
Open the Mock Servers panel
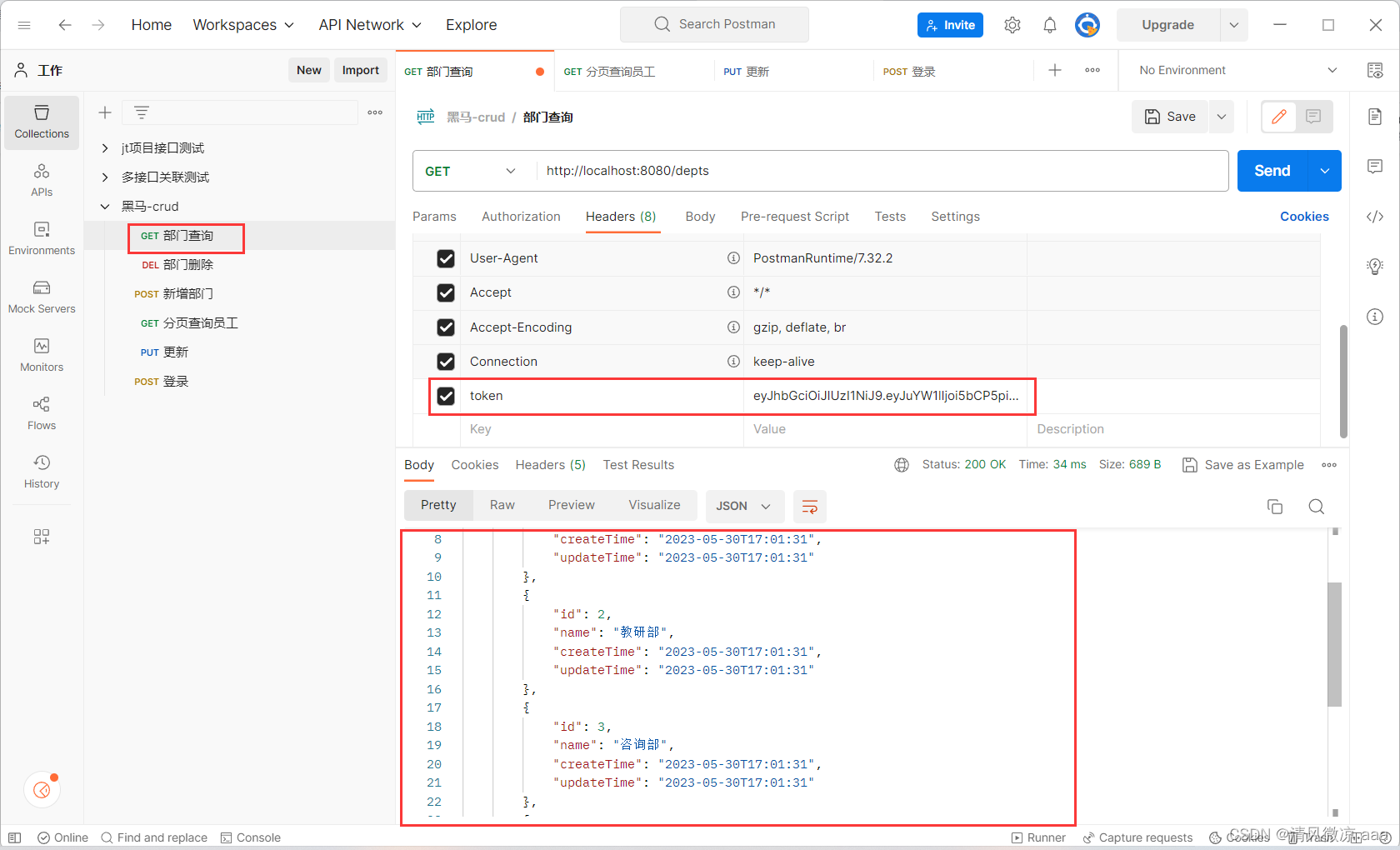click(x=42, y=297)
